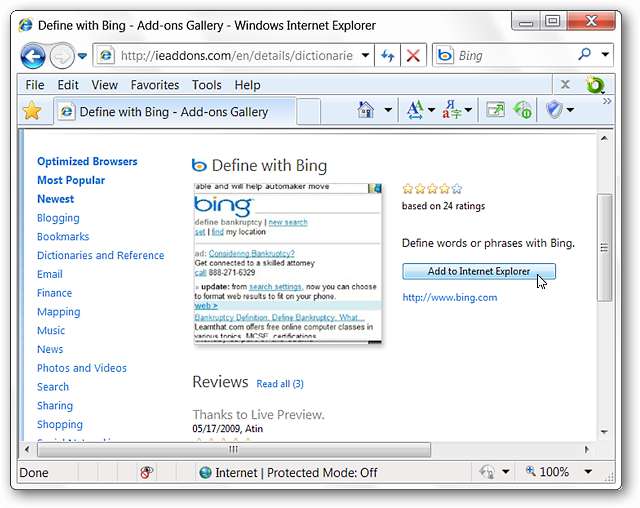This screenshot has height=508, width=640.
Task: Click the red Stop loading icon
Action: click(412, 56)
